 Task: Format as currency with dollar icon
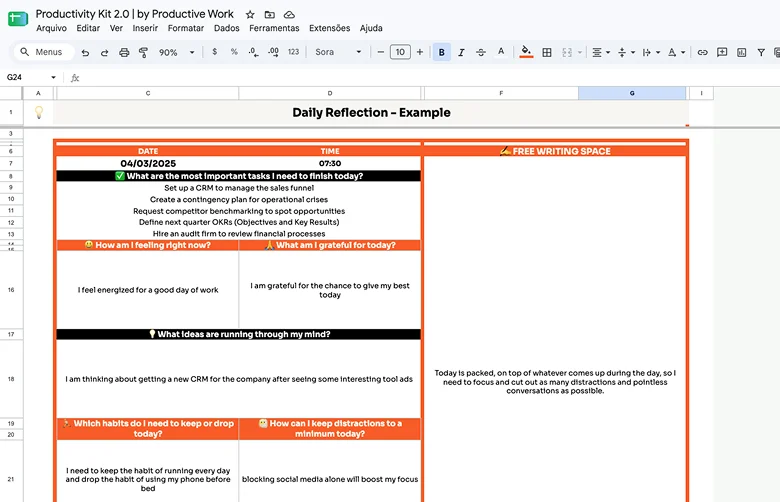click(214, 52)
